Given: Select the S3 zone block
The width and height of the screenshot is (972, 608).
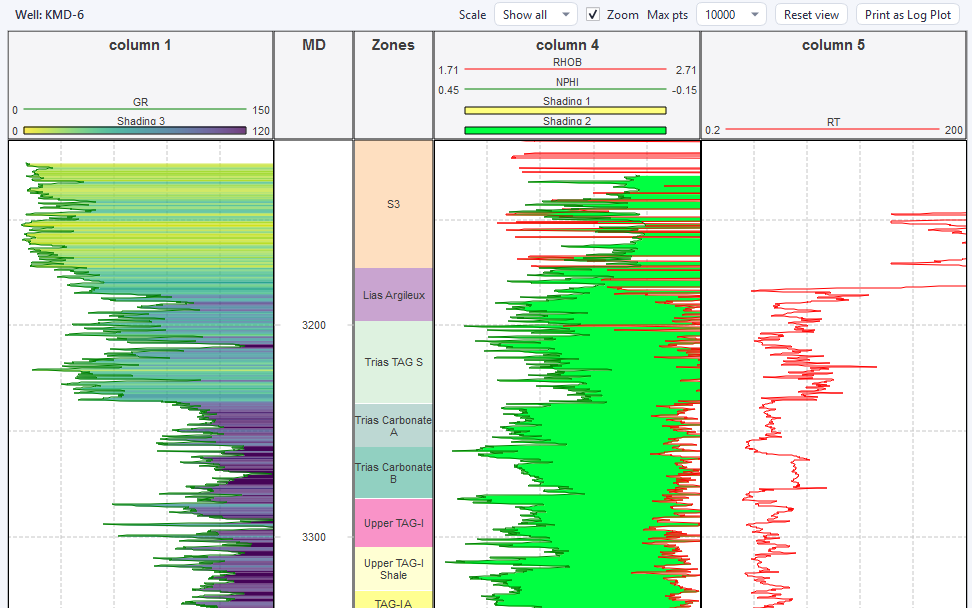Looking at the screenshot, I should (393, 204).
